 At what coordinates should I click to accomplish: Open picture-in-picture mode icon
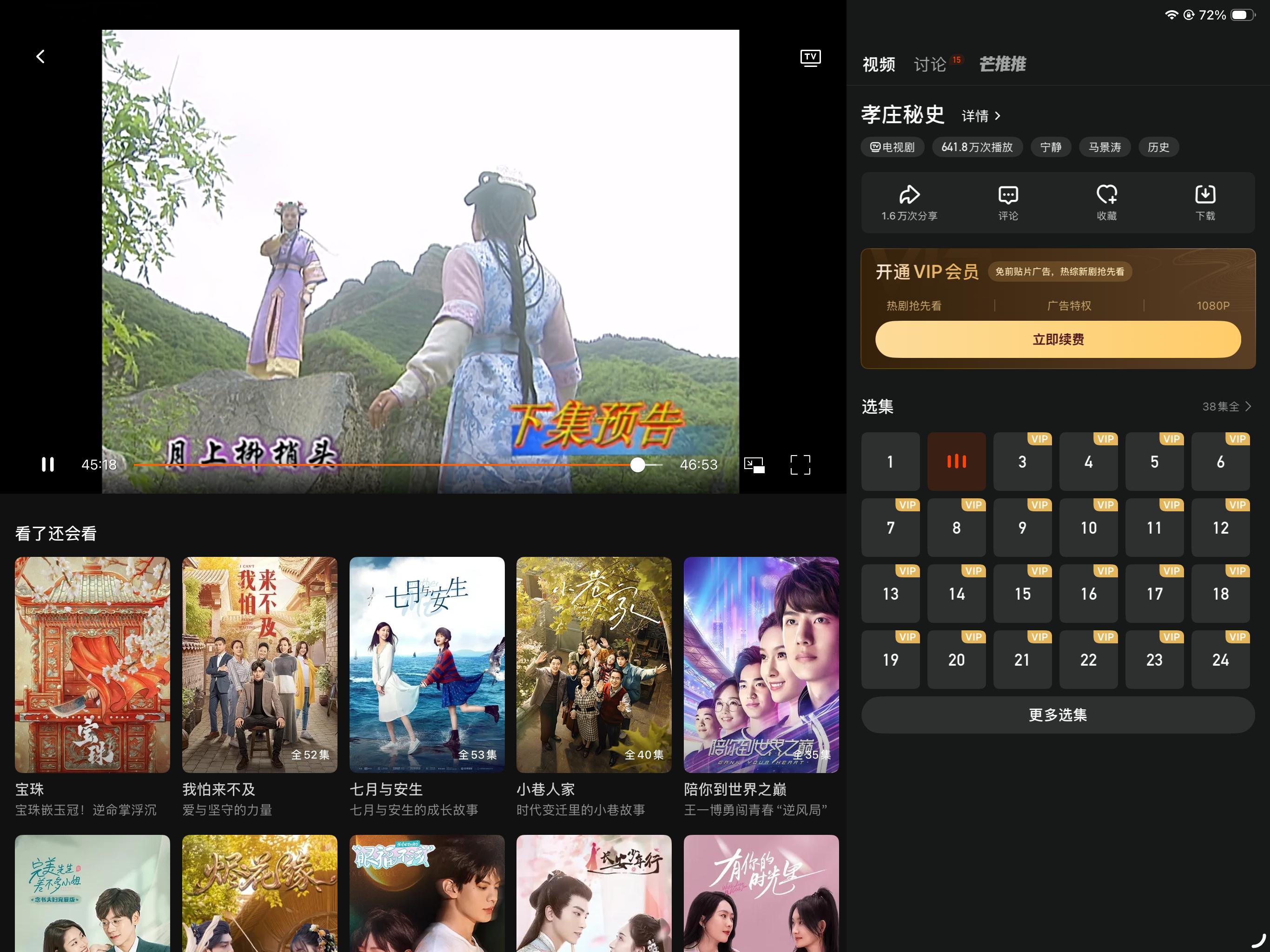[x=754, y=464]
